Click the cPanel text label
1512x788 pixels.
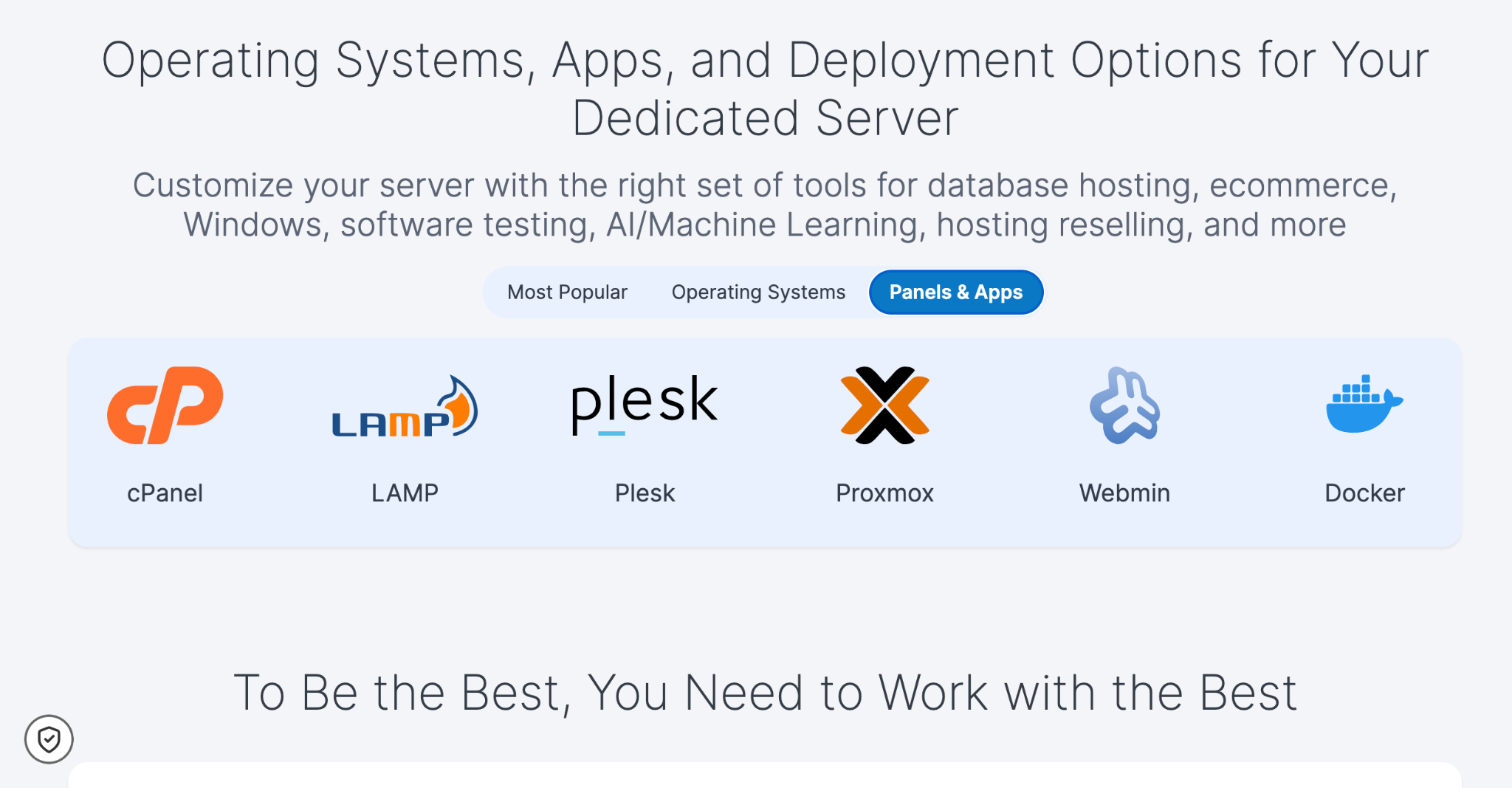click(x=165, y=493)
